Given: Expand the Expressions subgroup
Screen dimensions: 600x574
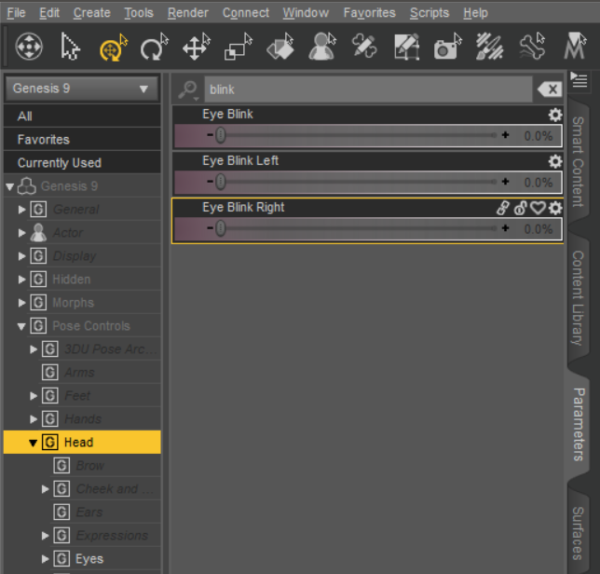Looking at the screenshot, I should coord(45,536).
